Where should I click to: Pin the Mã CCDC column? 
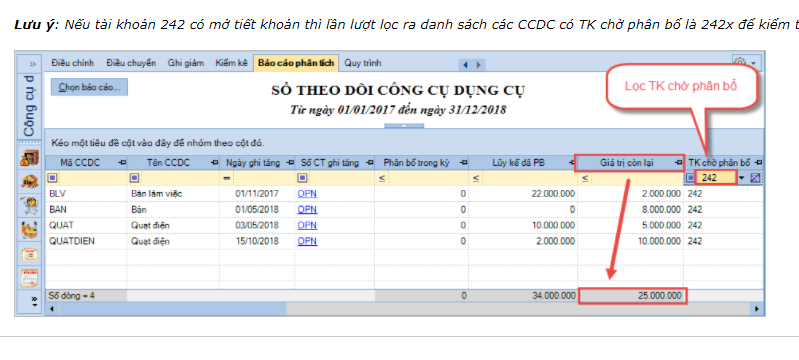(x=122, y=163)
